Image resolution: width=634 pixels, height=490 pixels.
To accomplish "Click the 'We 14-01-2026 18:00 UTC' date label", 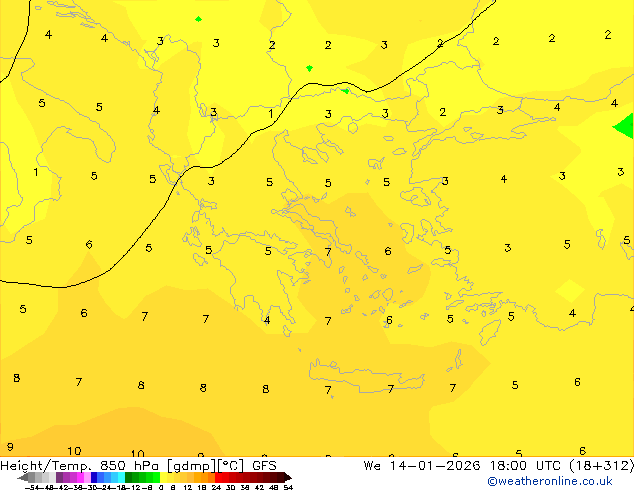I will 464,465.
